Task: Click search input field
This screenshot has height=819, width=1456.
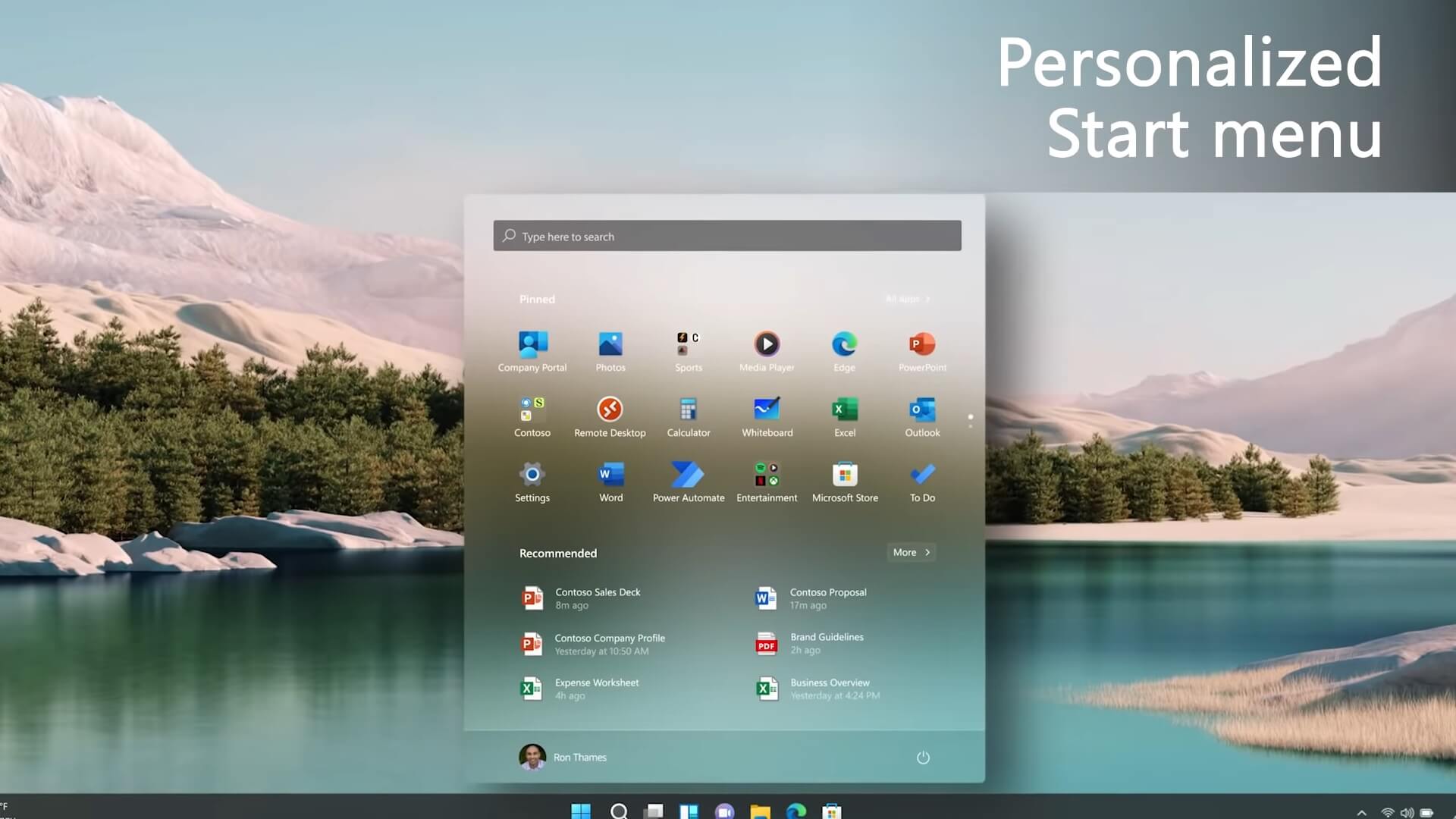Action: coord(728,236)
